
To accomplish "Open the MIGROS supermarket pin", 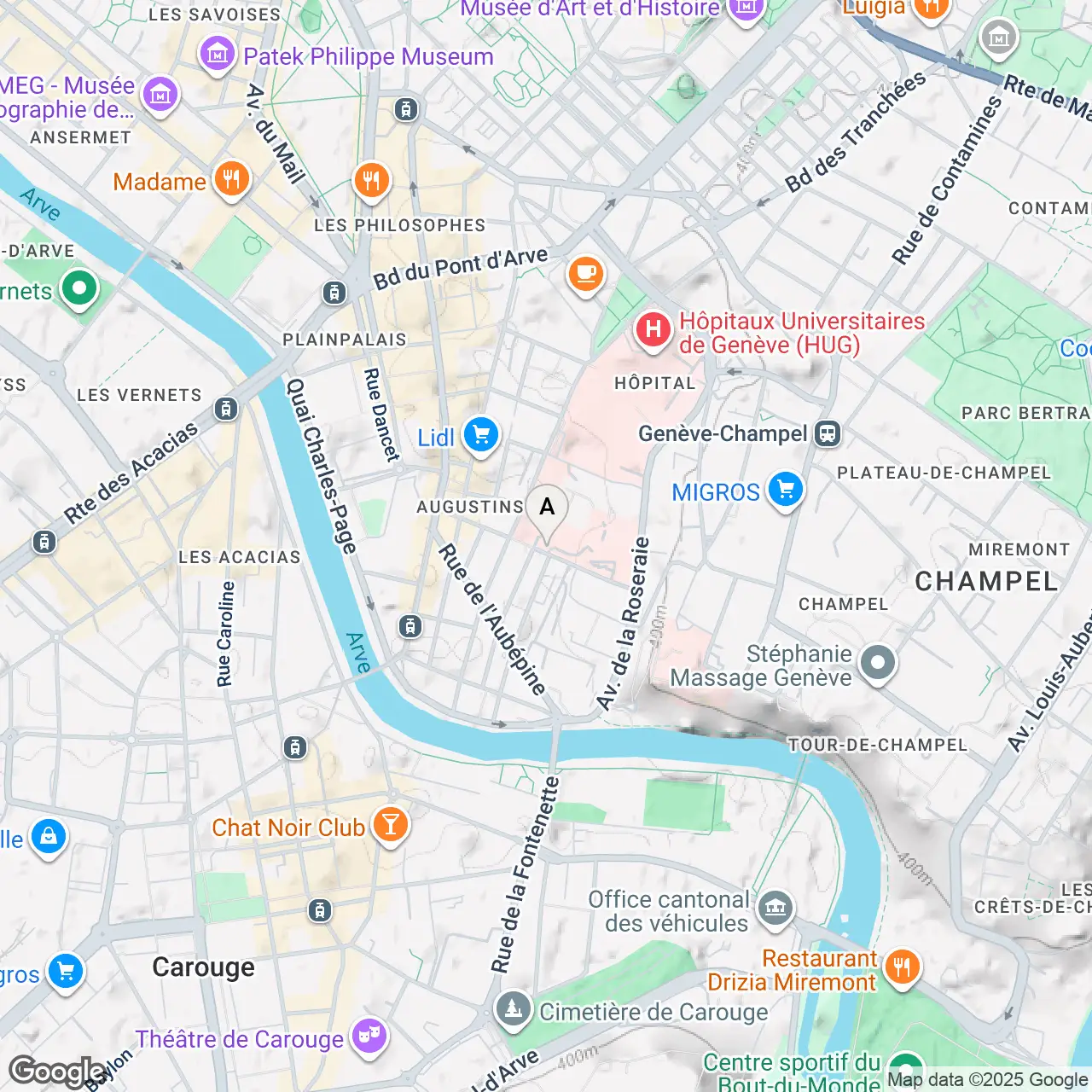I will click(786, 490).
